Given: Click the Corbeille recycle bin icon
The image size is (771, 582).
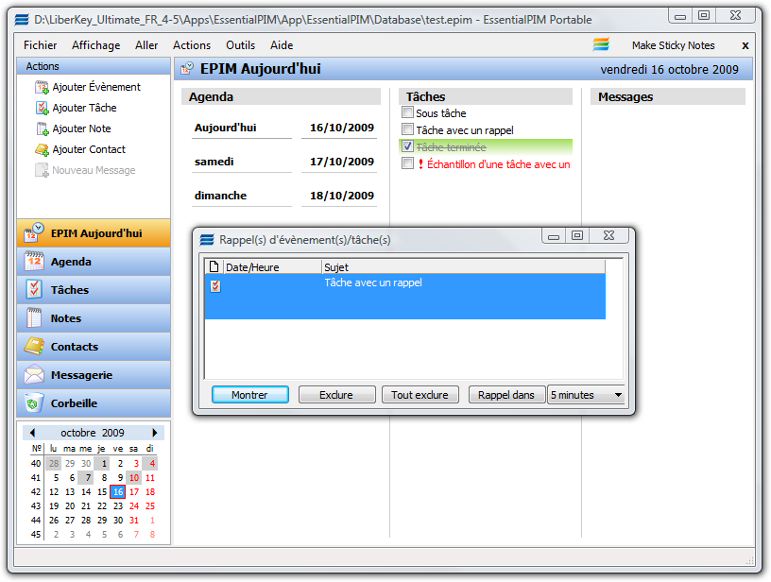Looking at the screenshot, I should click(34, 403).
